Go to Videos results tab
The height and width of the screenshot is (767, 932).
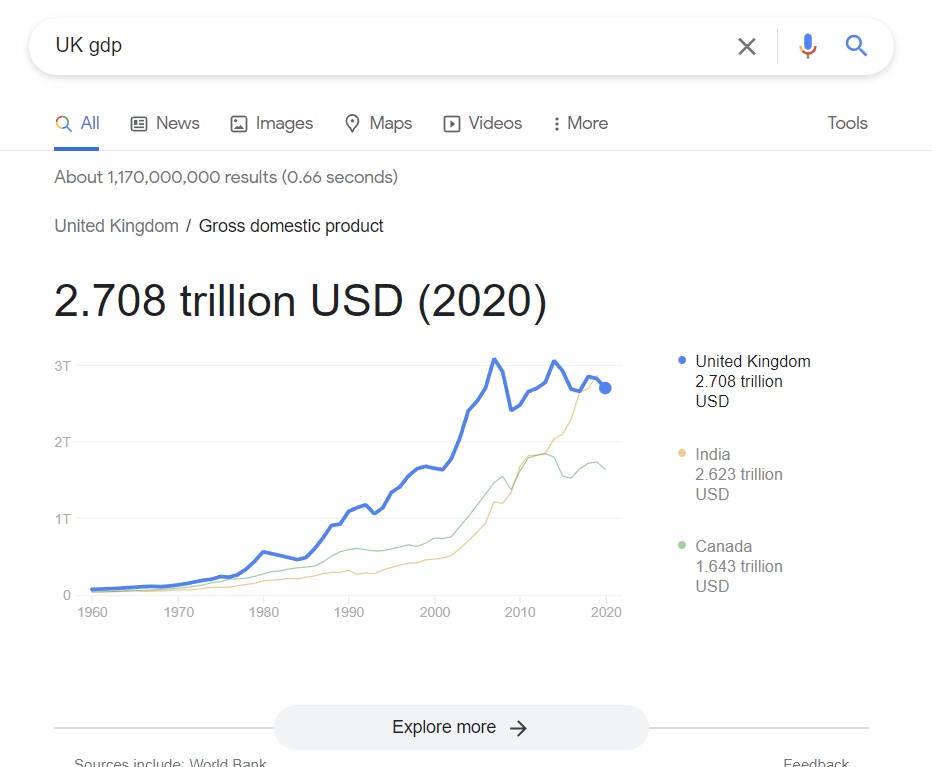pyautogui.click(x=483, y=123)
